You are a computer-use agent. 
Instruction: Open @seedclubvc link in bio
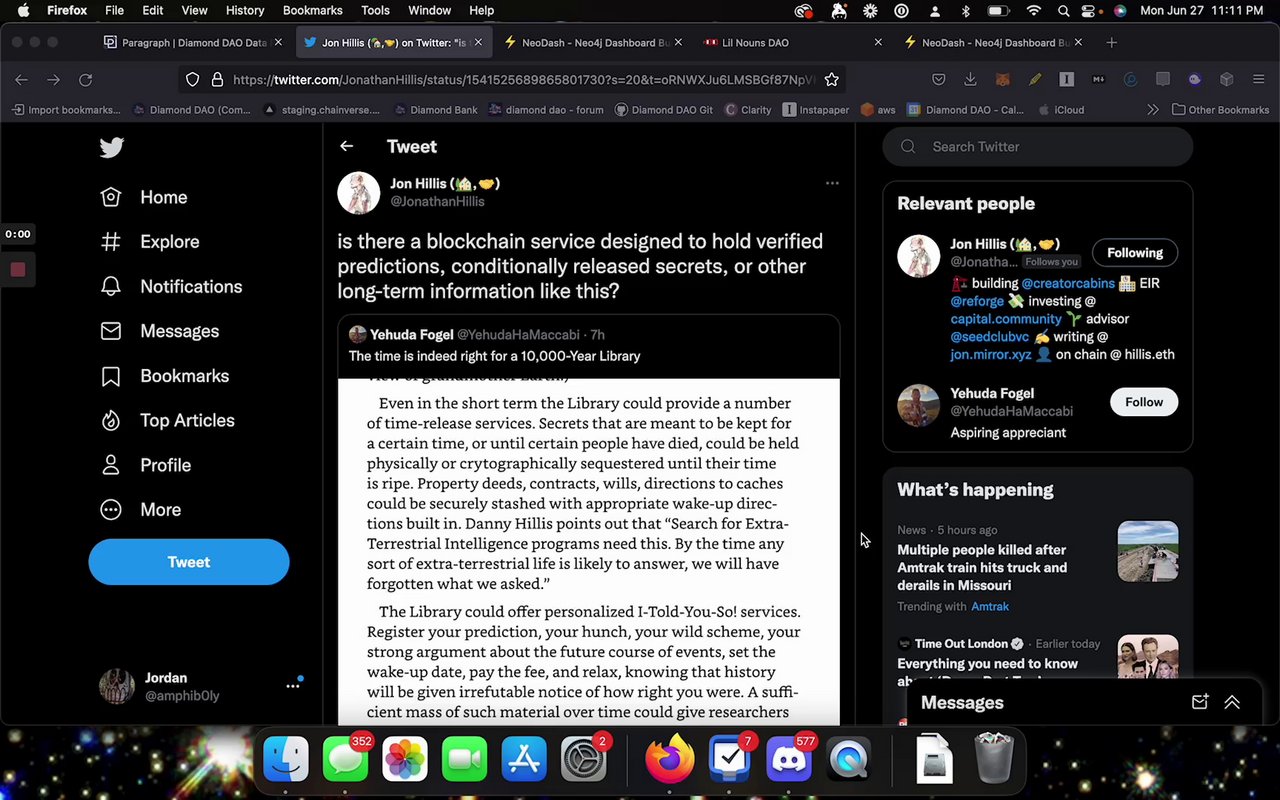tap(990, 337)
